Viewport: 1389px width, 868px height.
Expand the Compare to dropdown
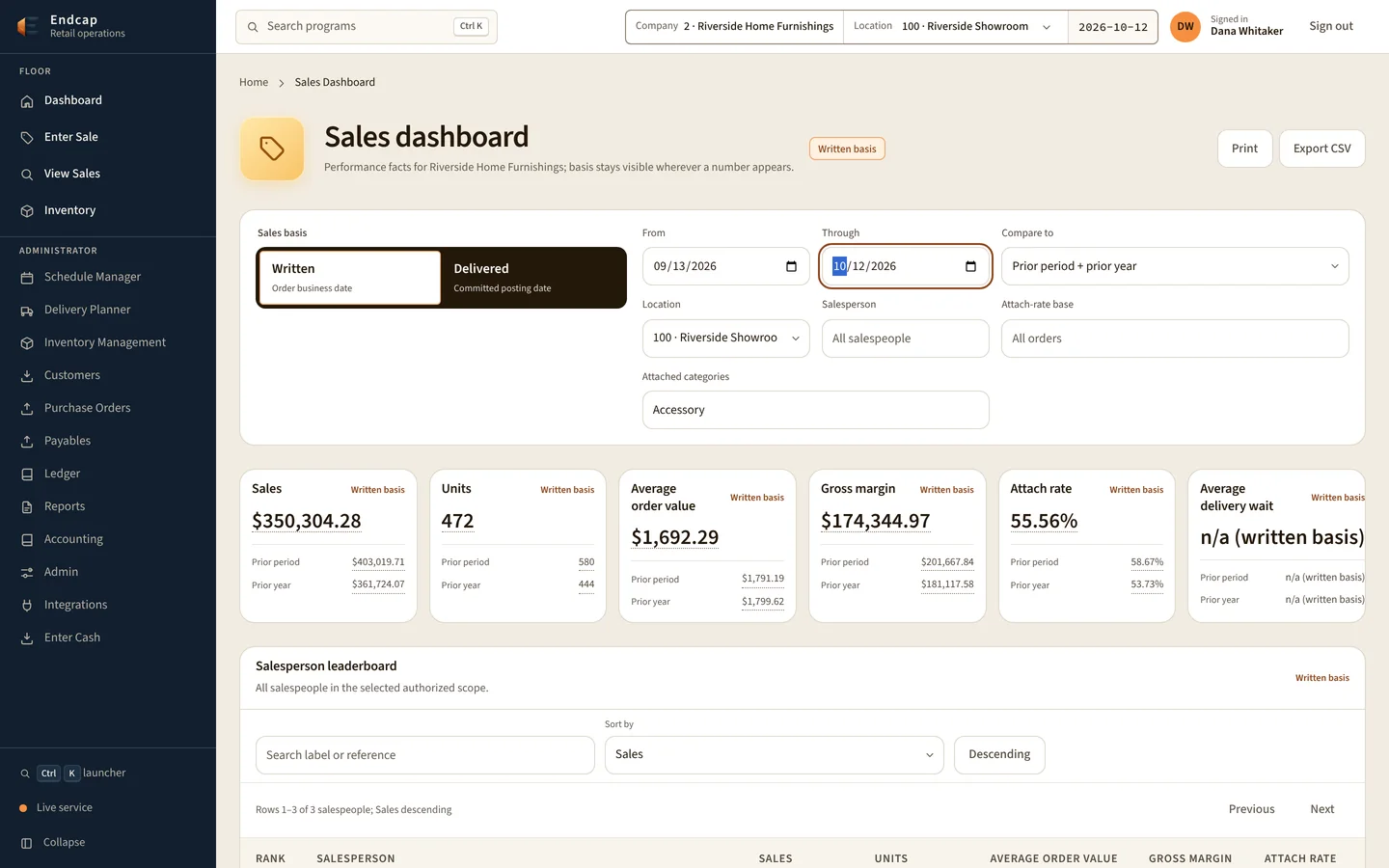point(1175,266)
